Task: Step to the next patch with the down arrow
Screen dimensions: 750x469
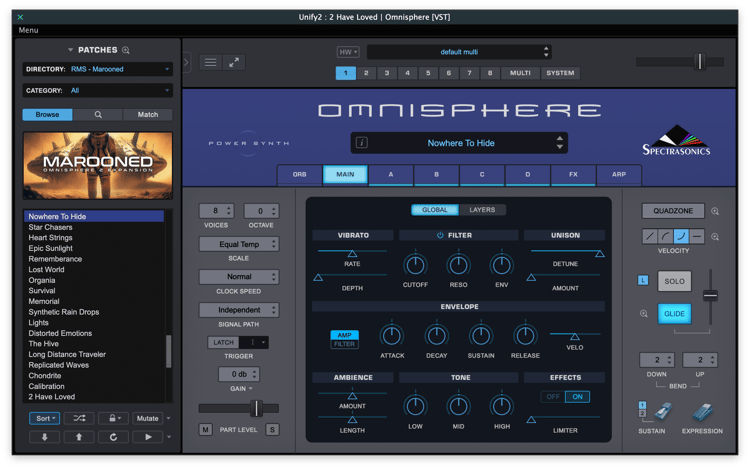Action: tap(44, 437)
